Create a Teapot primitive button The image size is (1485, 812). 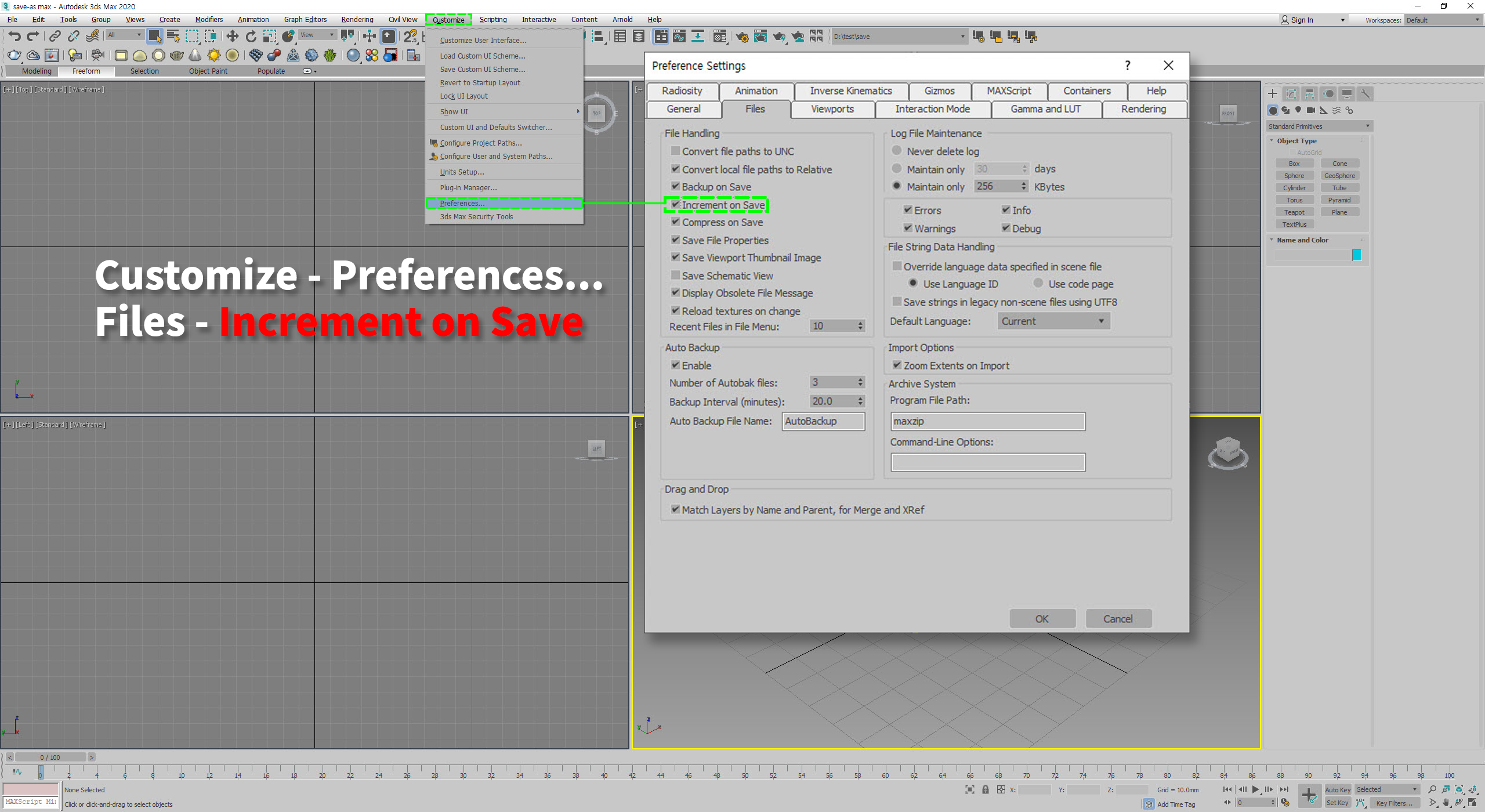1294,212
